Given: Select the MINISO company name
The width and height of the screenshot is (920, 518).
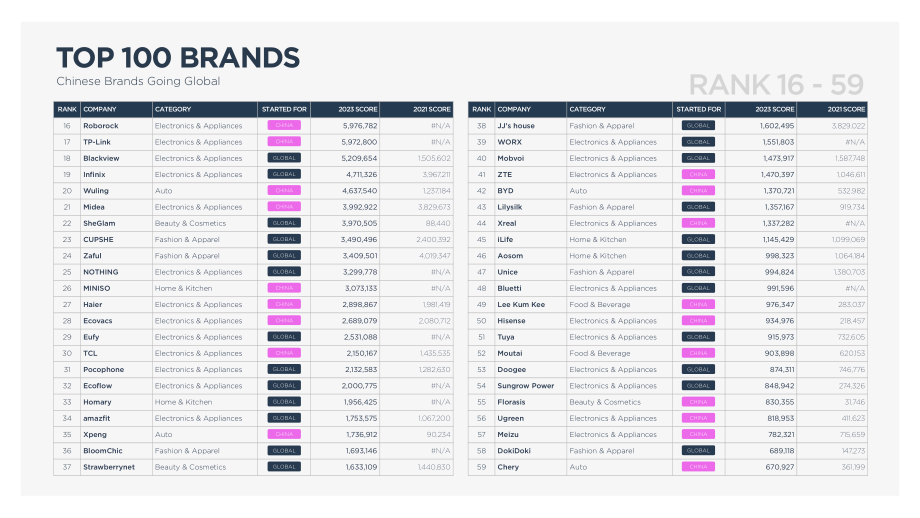Looking at the screenshot, I should click(96, 288).
